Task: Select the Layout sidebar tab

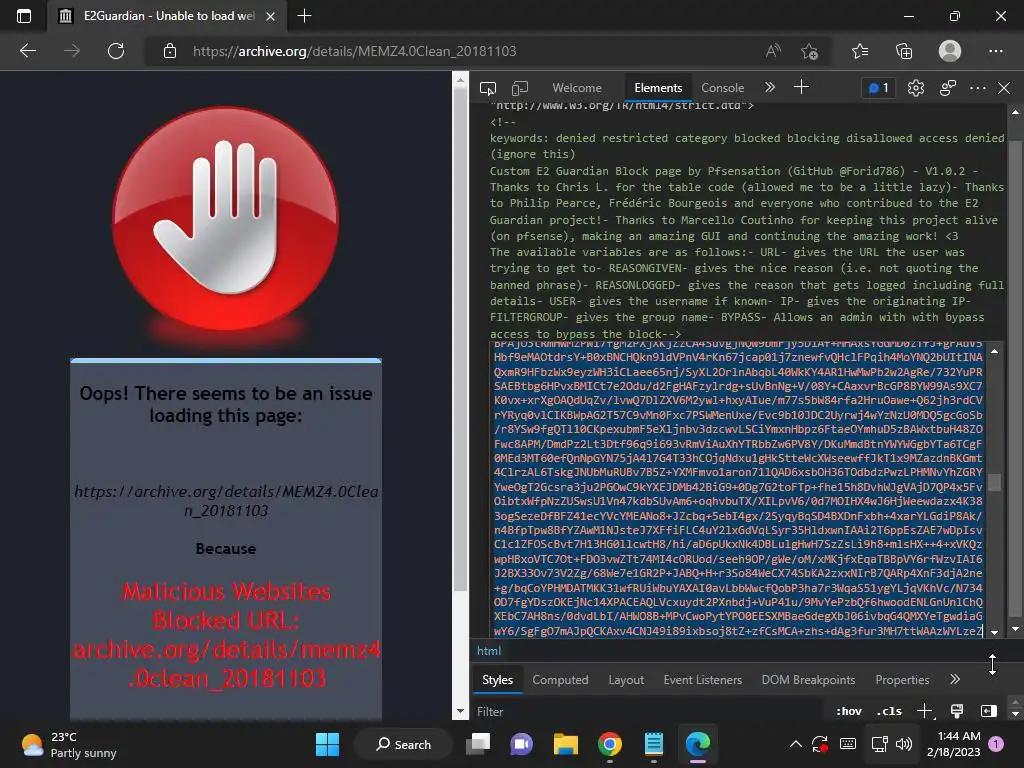Action: [626, 680]
